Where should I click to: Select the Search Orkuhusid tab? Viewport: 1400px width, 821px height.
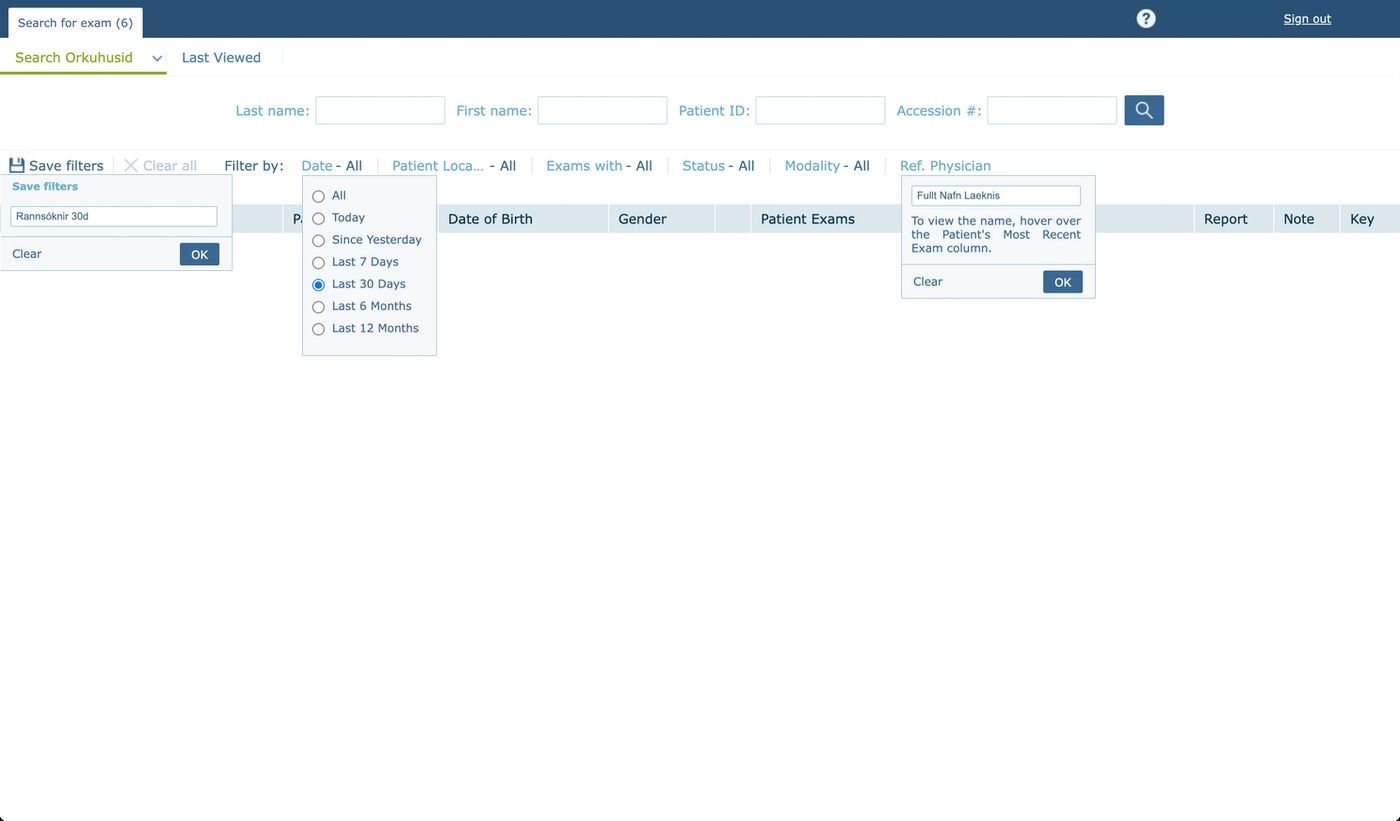[x=74, y=57]
